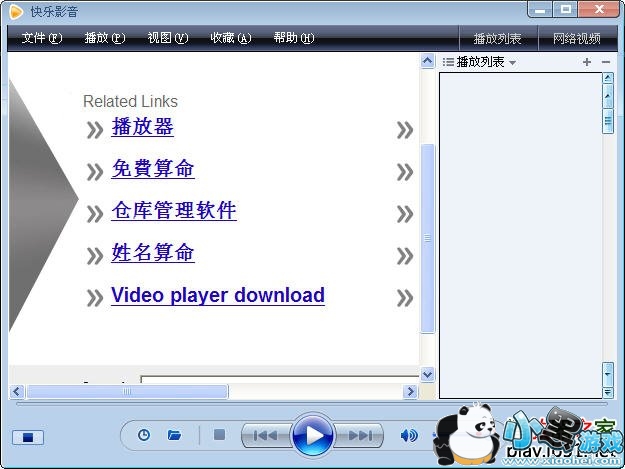Skip to the previous track
This screenshot has height=469, width=625.
266,436
